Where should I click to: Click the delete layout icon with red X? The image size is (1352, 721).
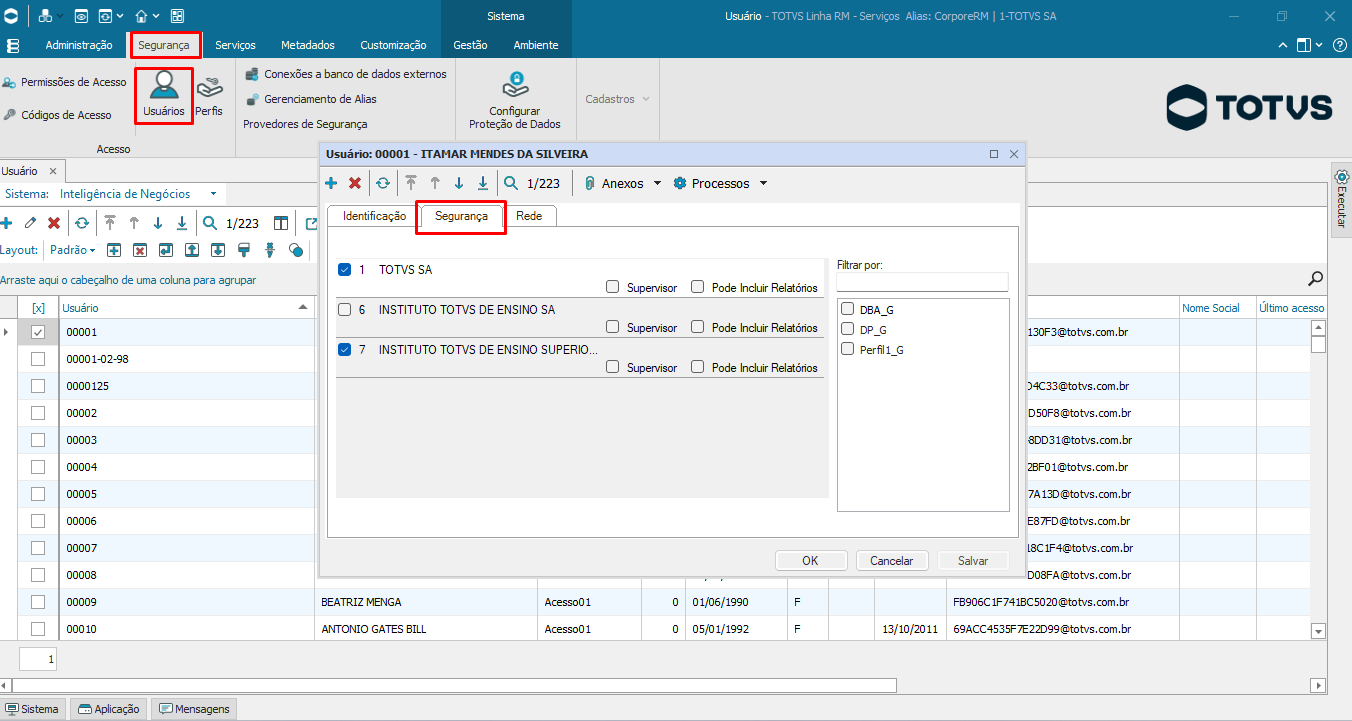point(140,250)
